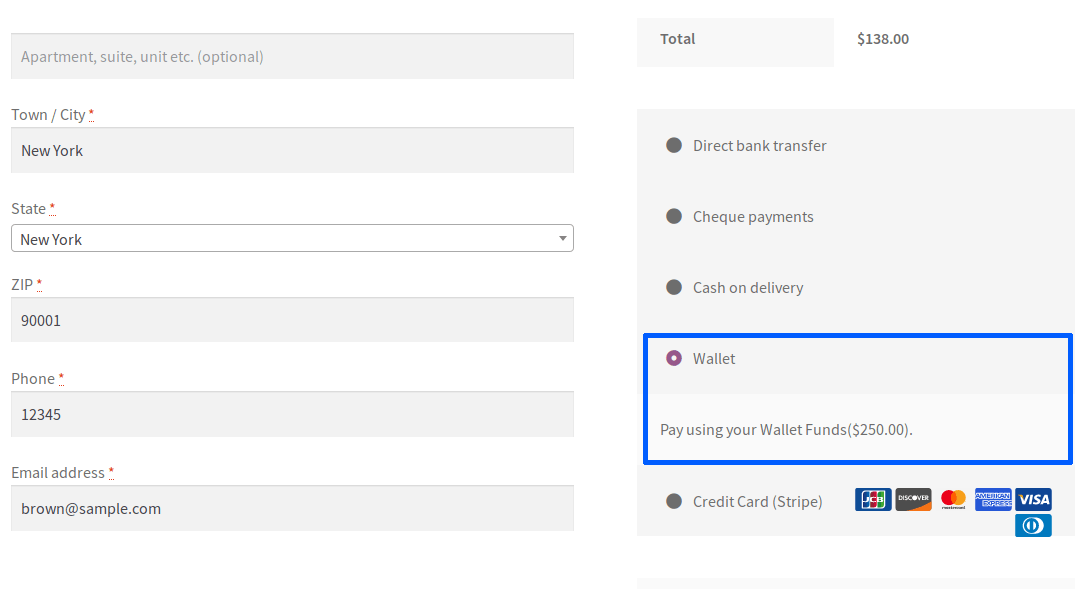Click the Mastercard icon
Image resolution: width=1080 pixels, height=608 pixels.
coord(953,499)
